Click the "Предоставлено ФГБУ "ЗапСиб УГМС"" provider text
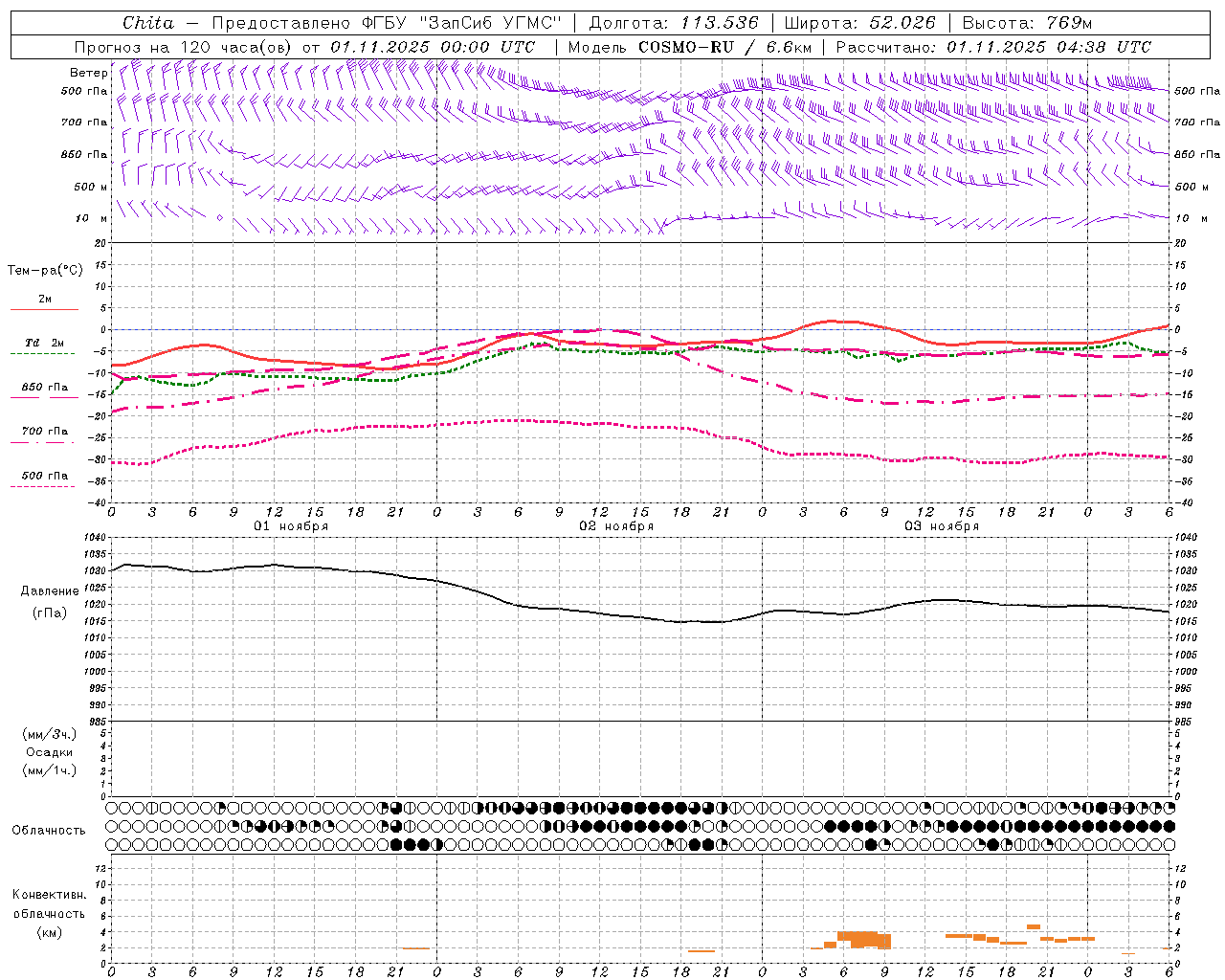This screenshot has width=1225, height=980. 386,23
